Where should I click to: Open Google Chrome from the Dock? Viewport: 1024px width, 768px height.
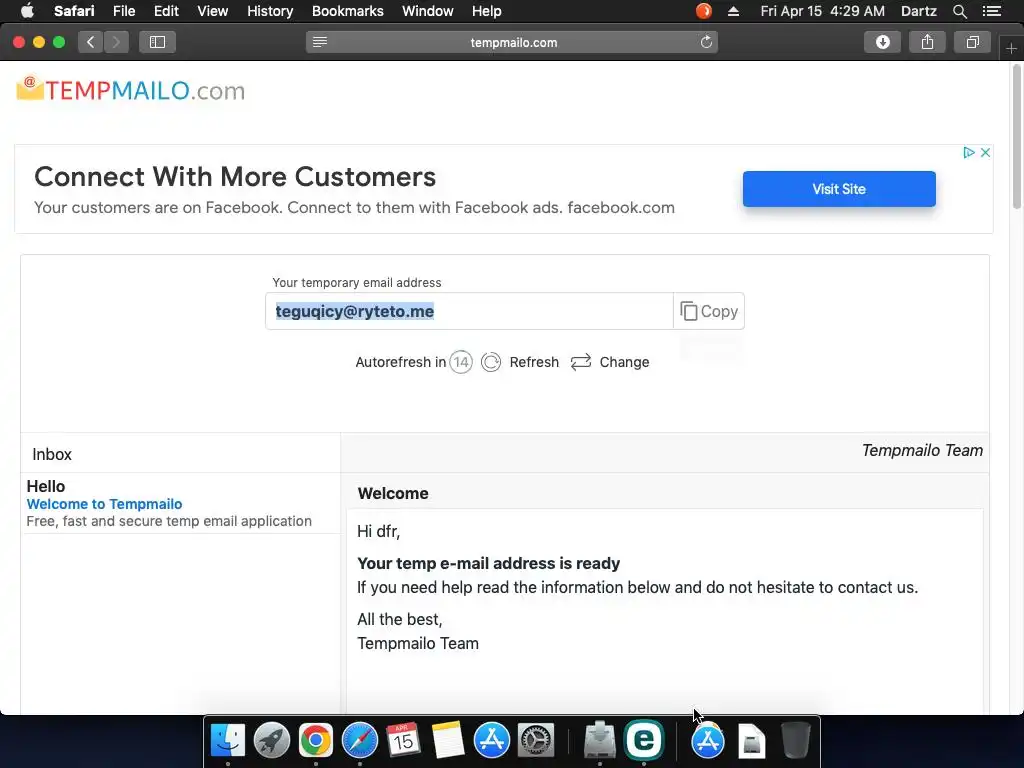coord(316,741)
